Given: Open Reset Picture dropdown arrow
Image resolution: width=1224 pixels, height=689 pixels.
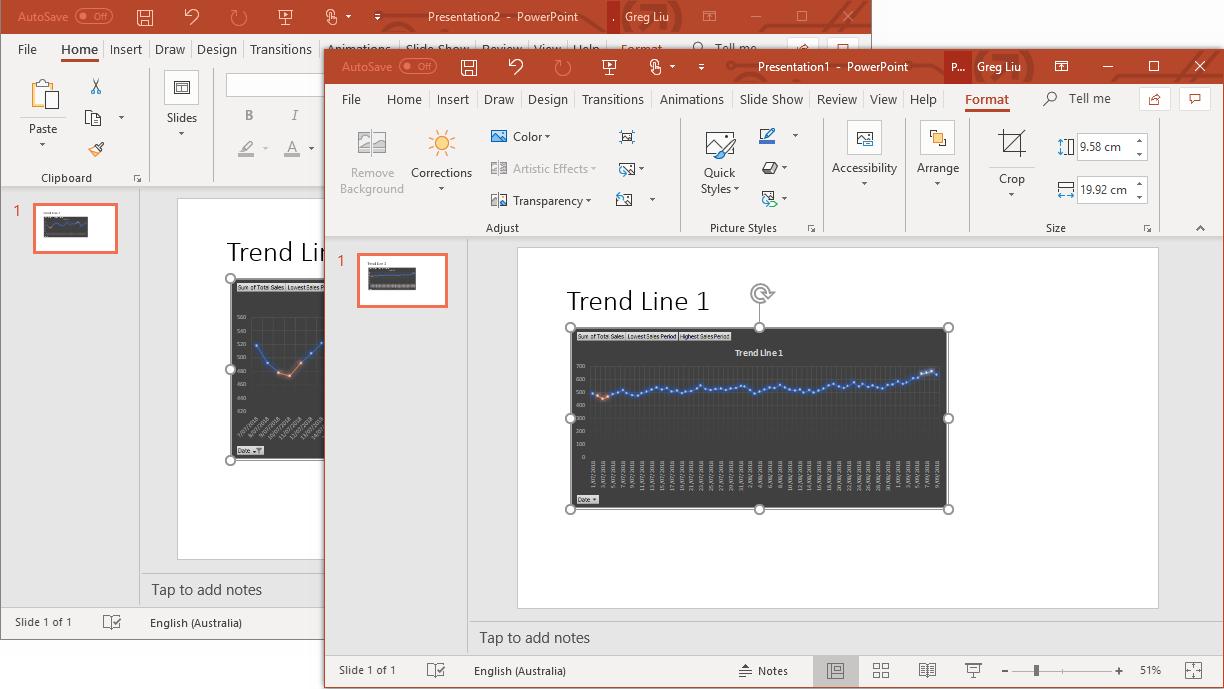Looking at the screenshot, I should [652, 200].
